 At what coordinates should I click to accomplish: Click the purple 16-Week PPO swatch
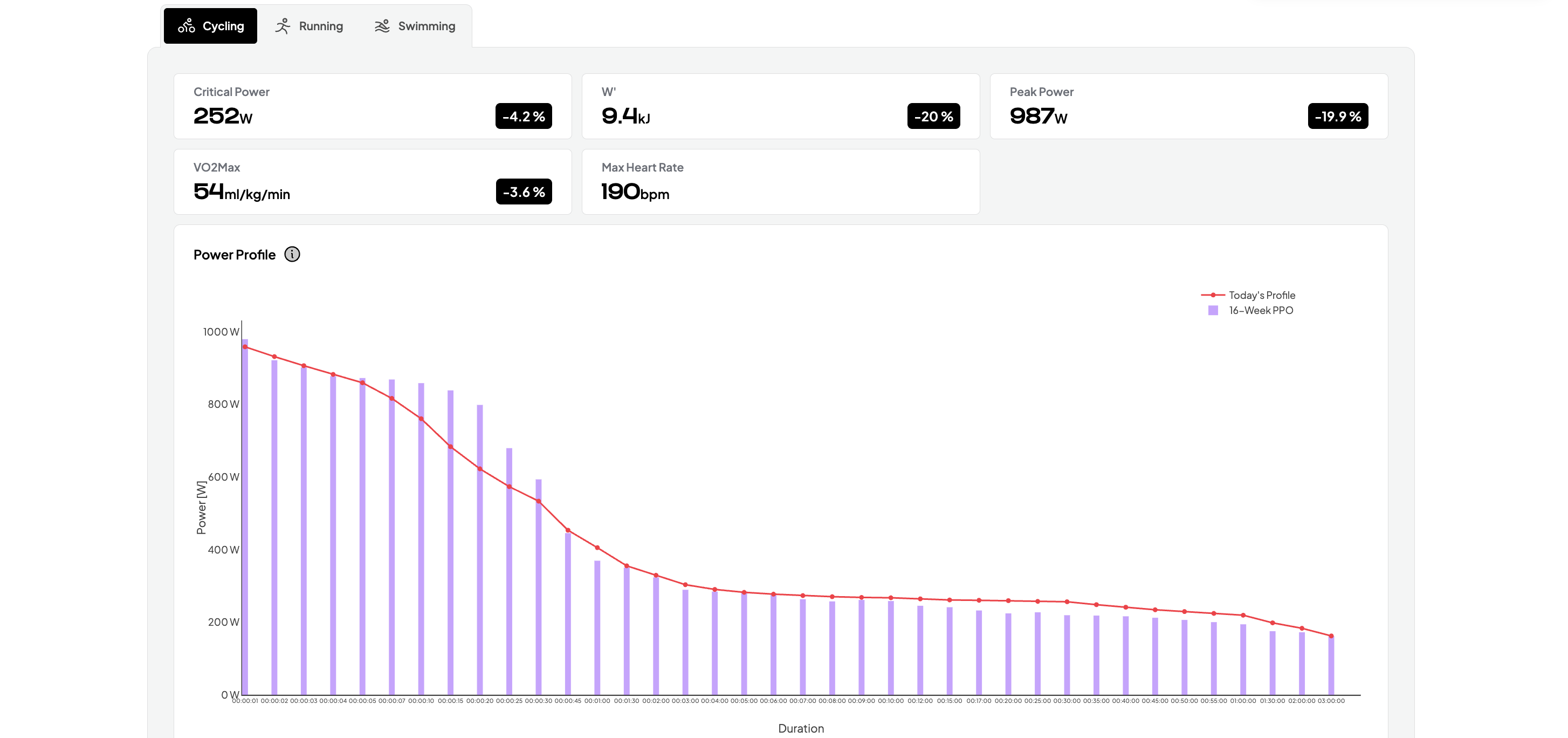pos(1213,311)
